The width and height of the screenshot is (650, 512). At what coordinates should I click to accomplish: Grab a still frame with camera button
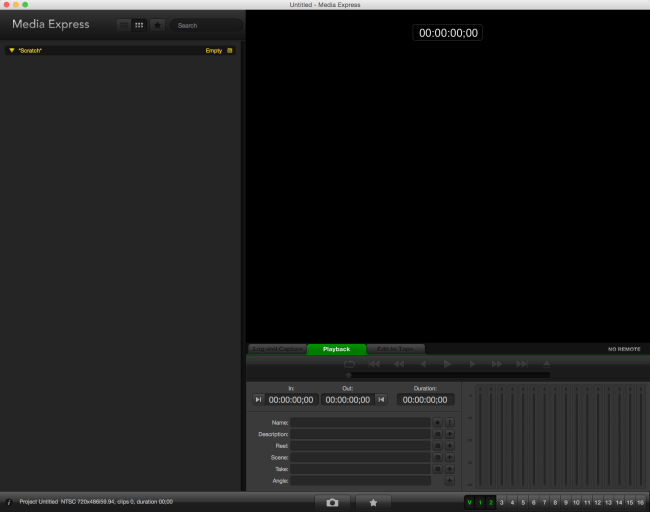coord(332,502)
